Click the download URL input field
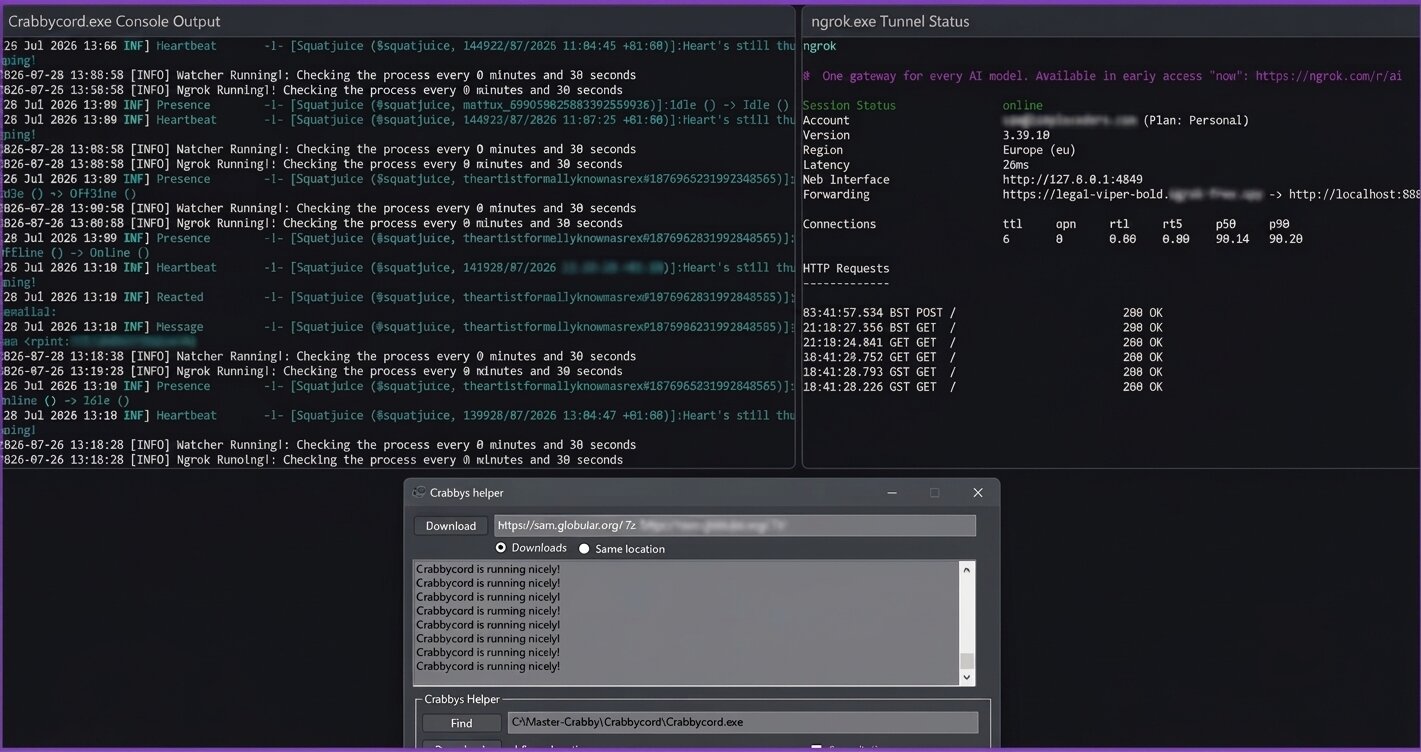1421x752 pixels. [x=735, y=525]
